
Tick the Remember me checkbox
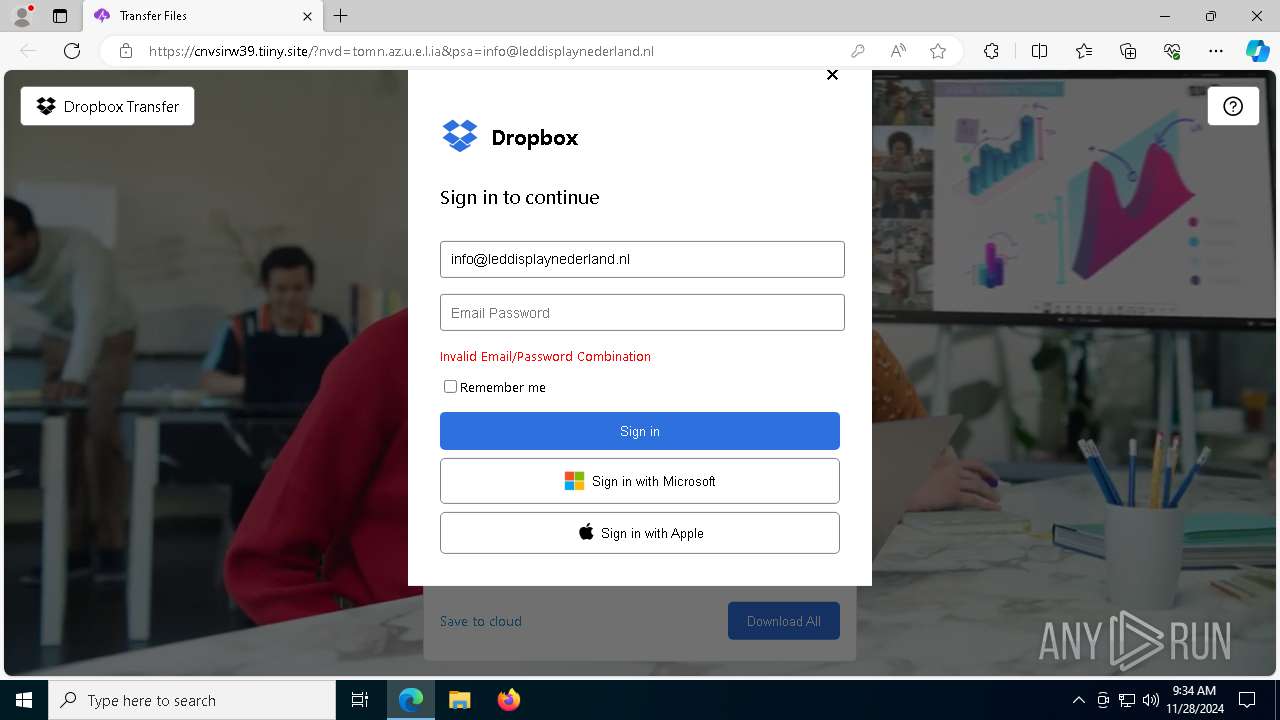pyautogui.click(x=450, y=387)
